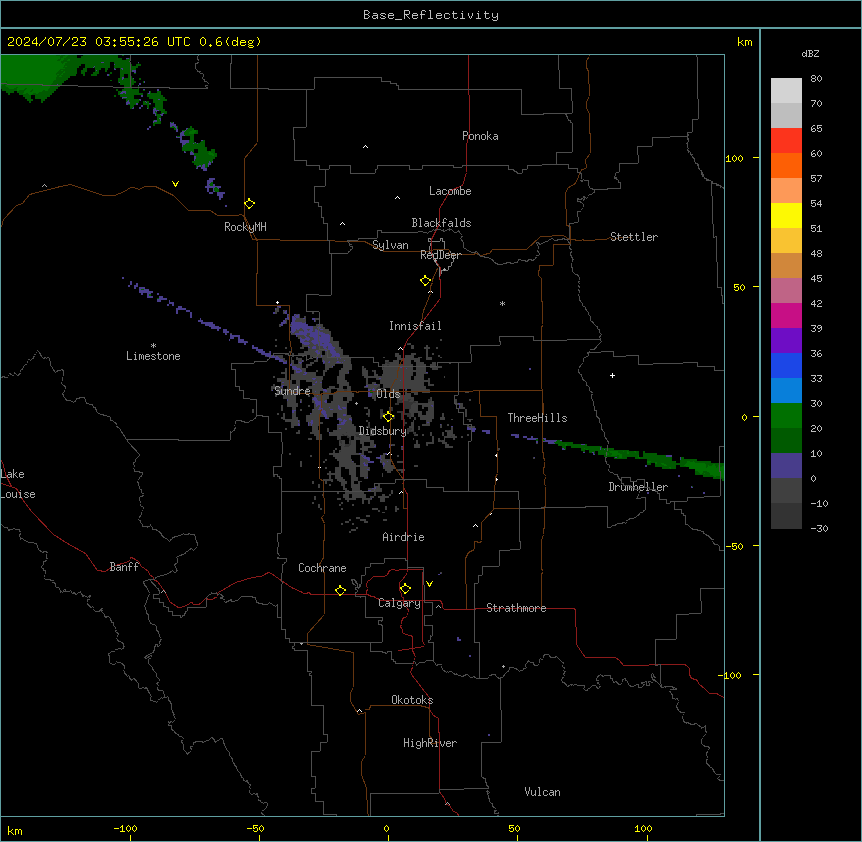Select the red swatch in the dBZ legend

click(x=786, y=140)
